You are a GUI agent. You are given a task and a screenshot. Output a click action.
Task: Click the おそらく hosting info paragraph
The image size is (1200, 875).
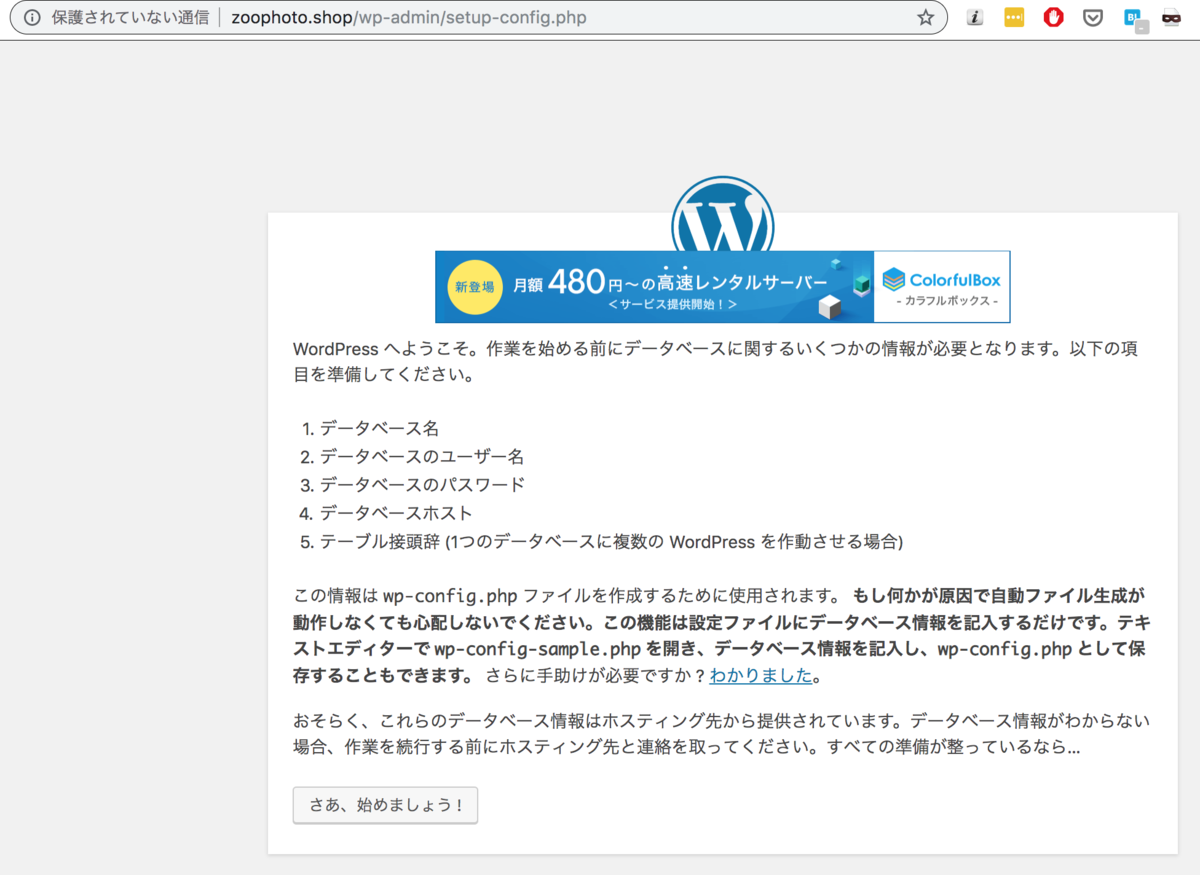click(x=722, y=734)
